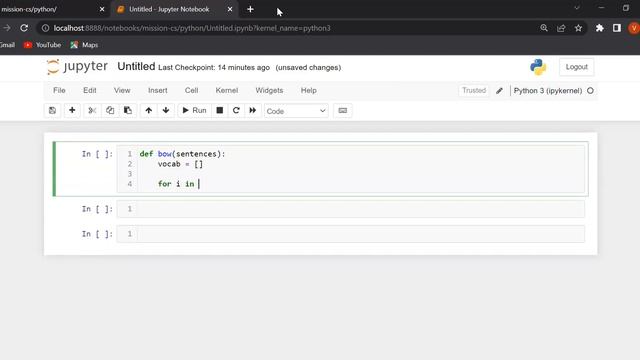Cut selected cells with scissors icon

(92, 111)
